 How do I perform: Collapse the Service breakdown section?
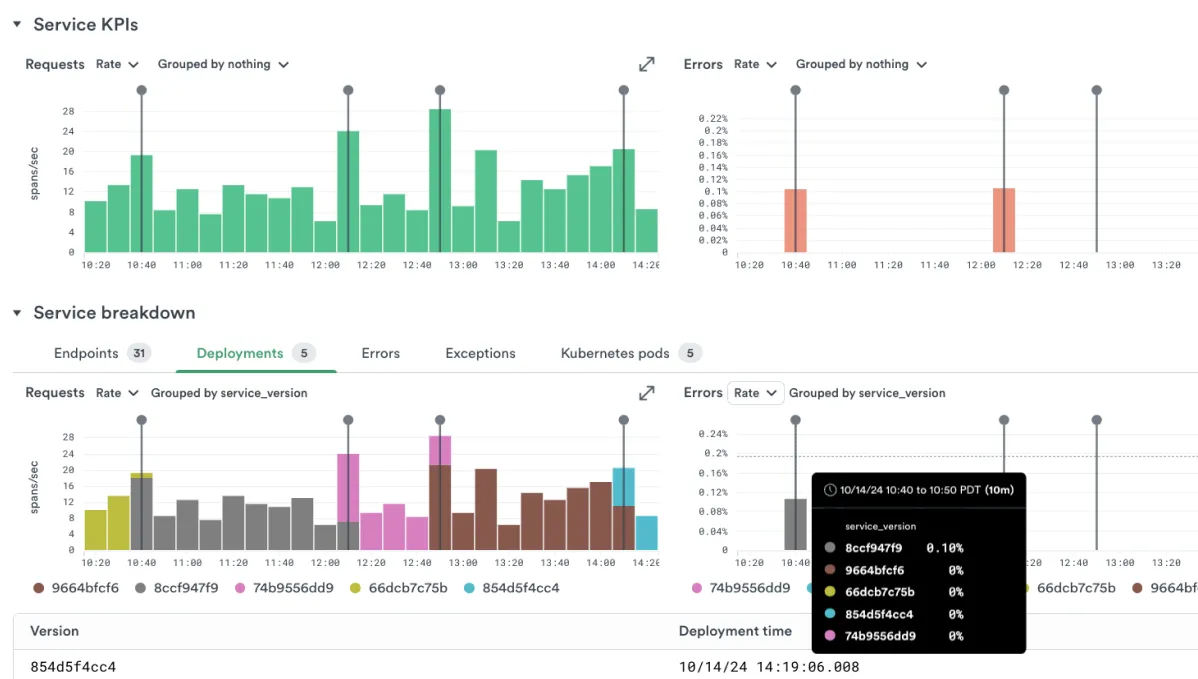point(17,313)
